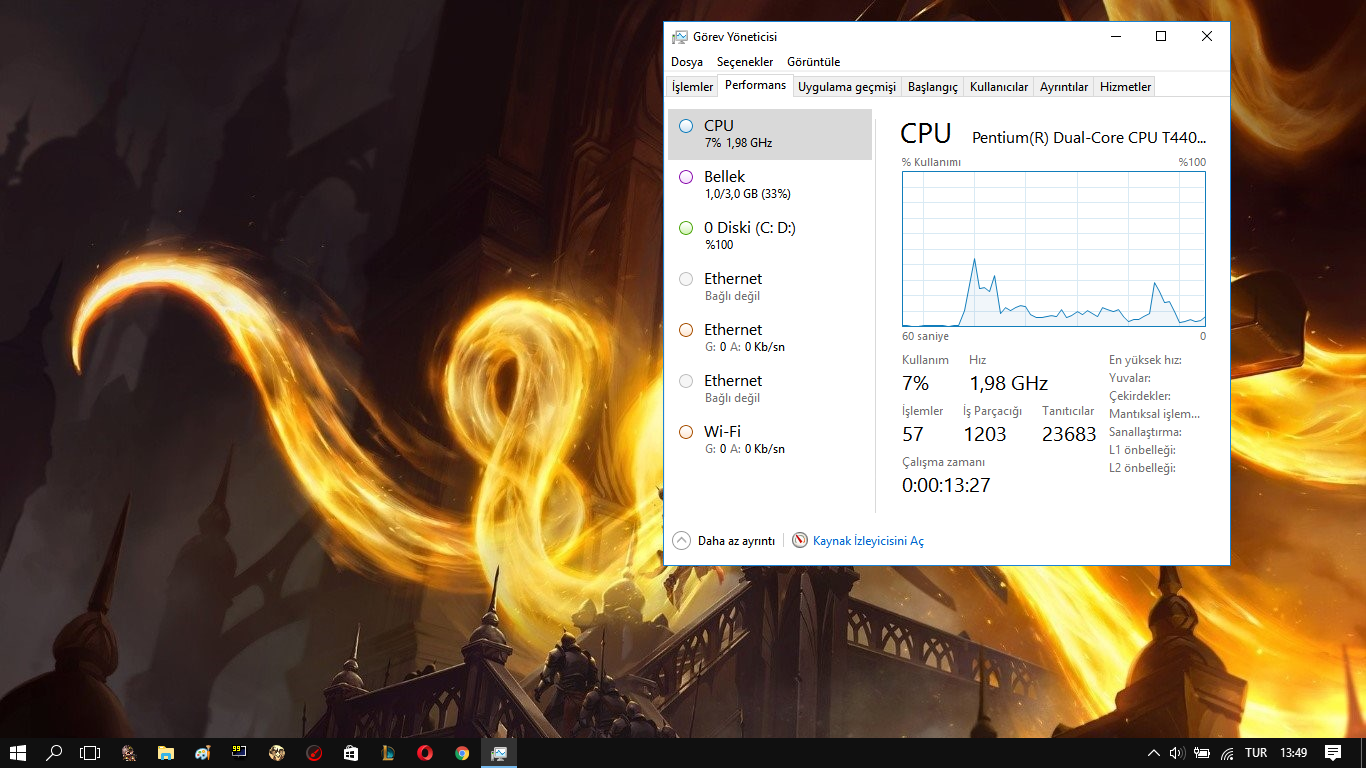Open the clock showing 13:49
Screen dimensions: 1366x768
(x=1294, y=753)
